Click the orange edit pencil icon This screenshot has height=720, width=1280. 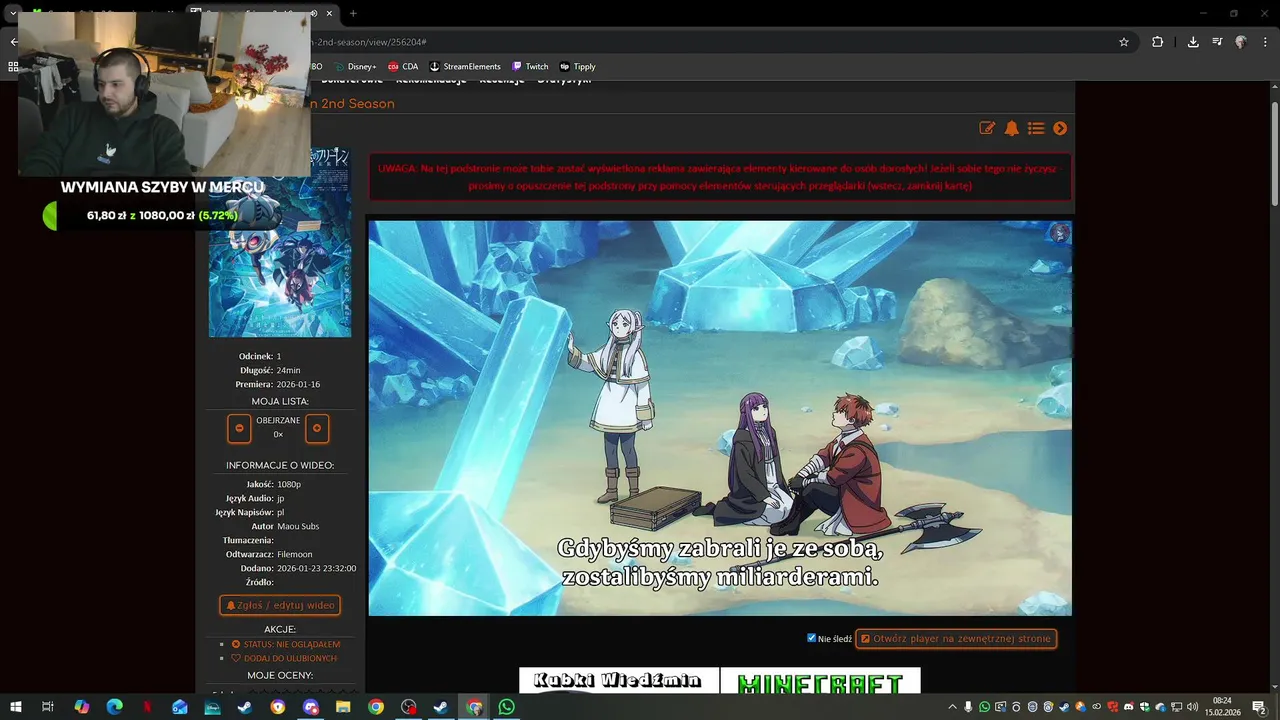987,128
